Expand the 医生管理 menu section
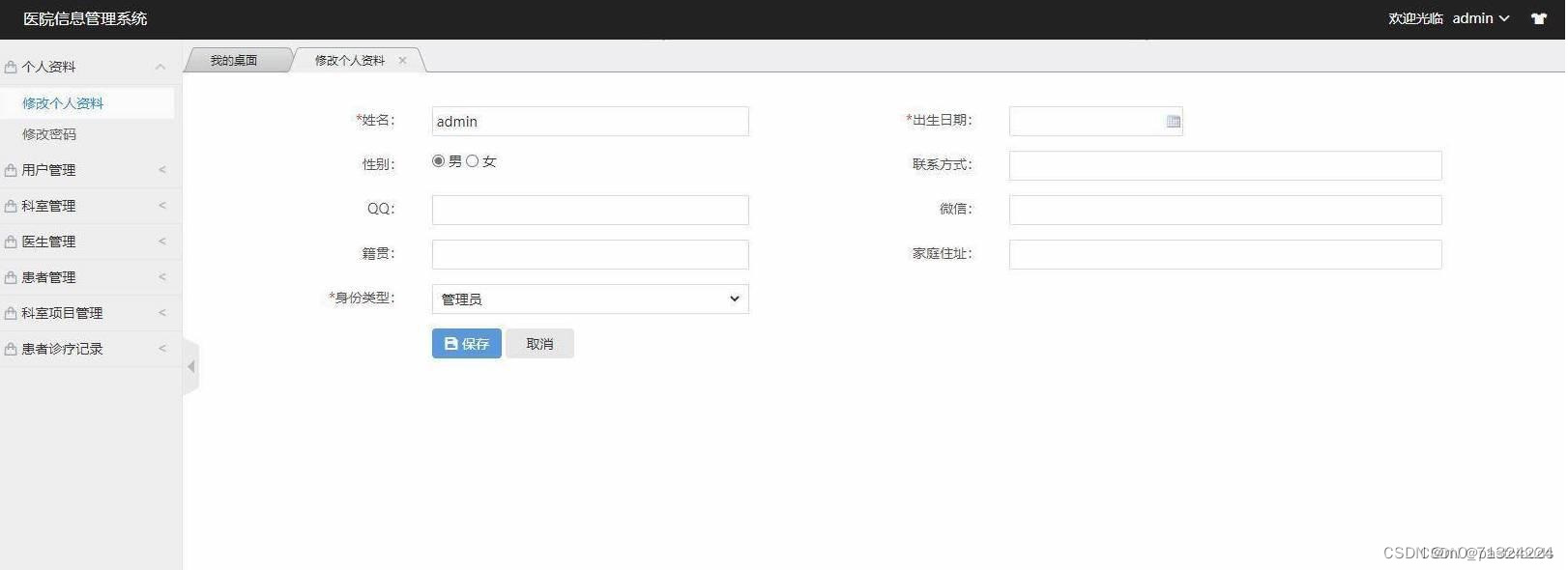Image resolution: width=1568 pixels, height=570 pixels. [x=161, y=242]
